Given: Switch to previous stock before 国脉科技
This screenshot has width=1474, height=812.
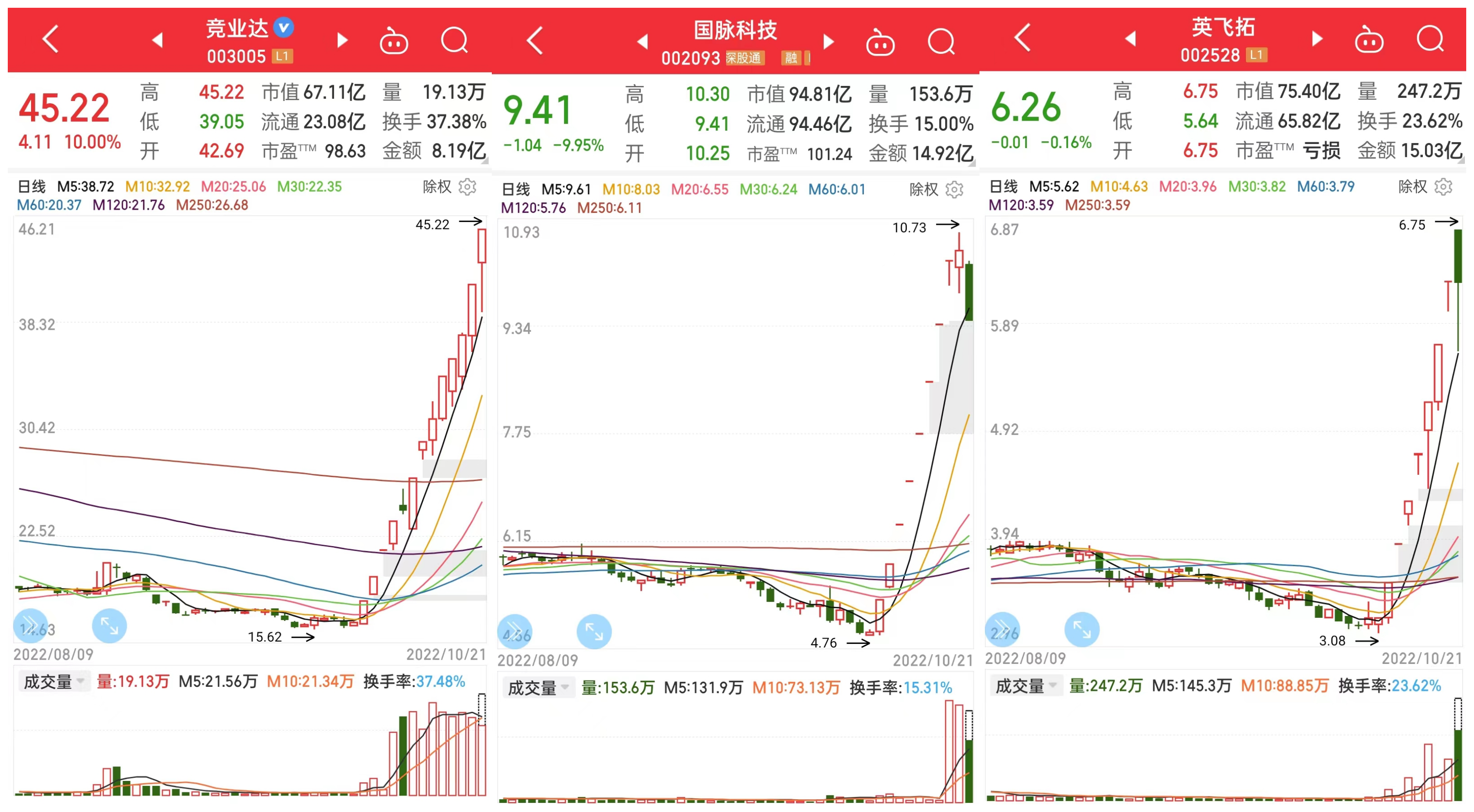Looking at the screenshot, I should tap(643, 41).
